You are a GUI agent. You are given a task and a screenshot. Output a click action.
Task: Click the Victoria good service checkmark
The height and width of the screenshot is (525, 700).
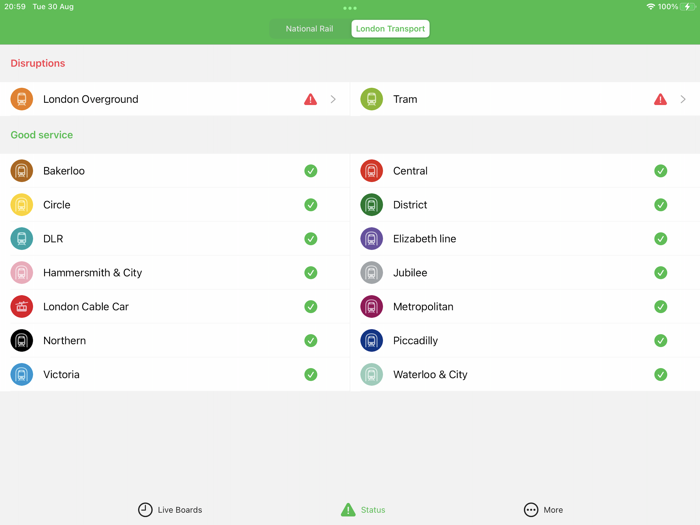[x=311, y=375]
